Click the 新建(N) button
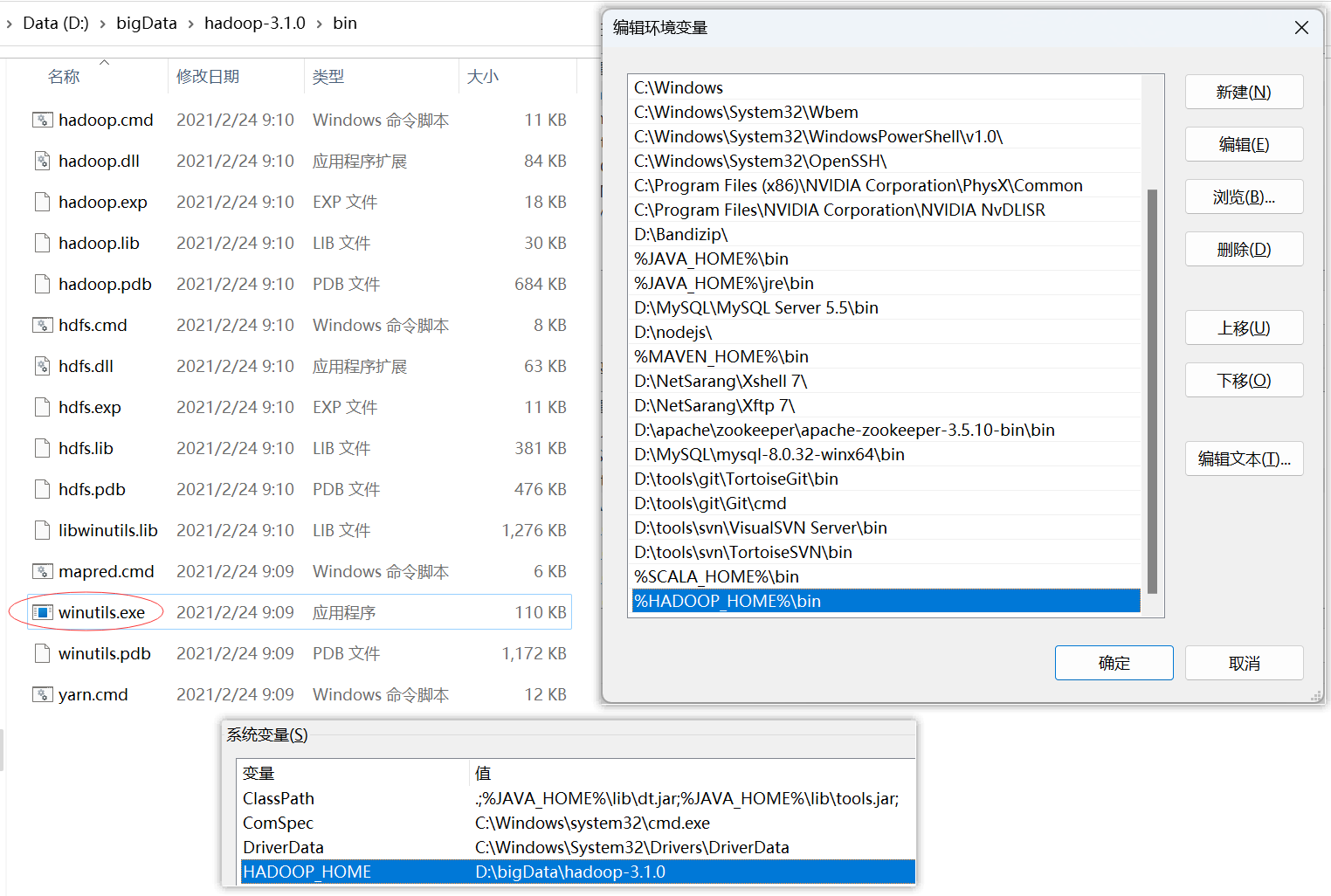Image resolution: width=1331 pixels, height=896 pixels. click(x=1244, y=92)
